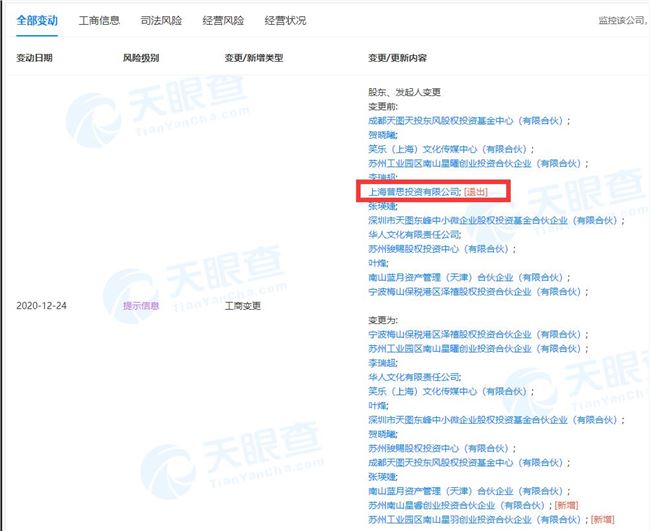Click the 提示信息 risk level label
Screen dimensions: 650x531
point(141,306)
